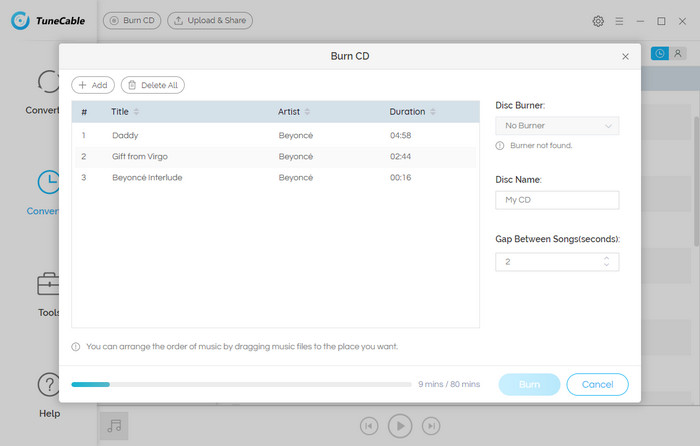The image size is (700, 446).
Task: Click the Disc Name input field
Action: click(x=557, y=200)
